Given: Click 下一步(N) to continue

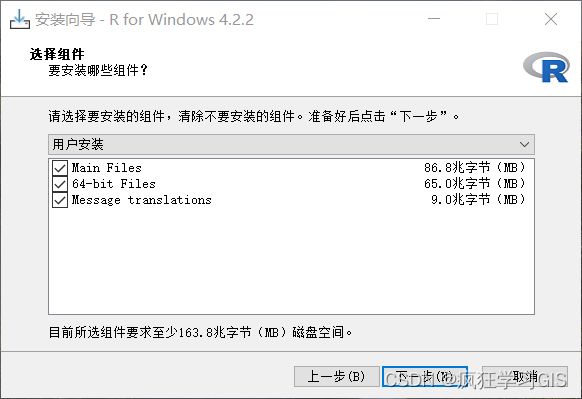Looking at the screenshot, I should (x=425, y=377).
